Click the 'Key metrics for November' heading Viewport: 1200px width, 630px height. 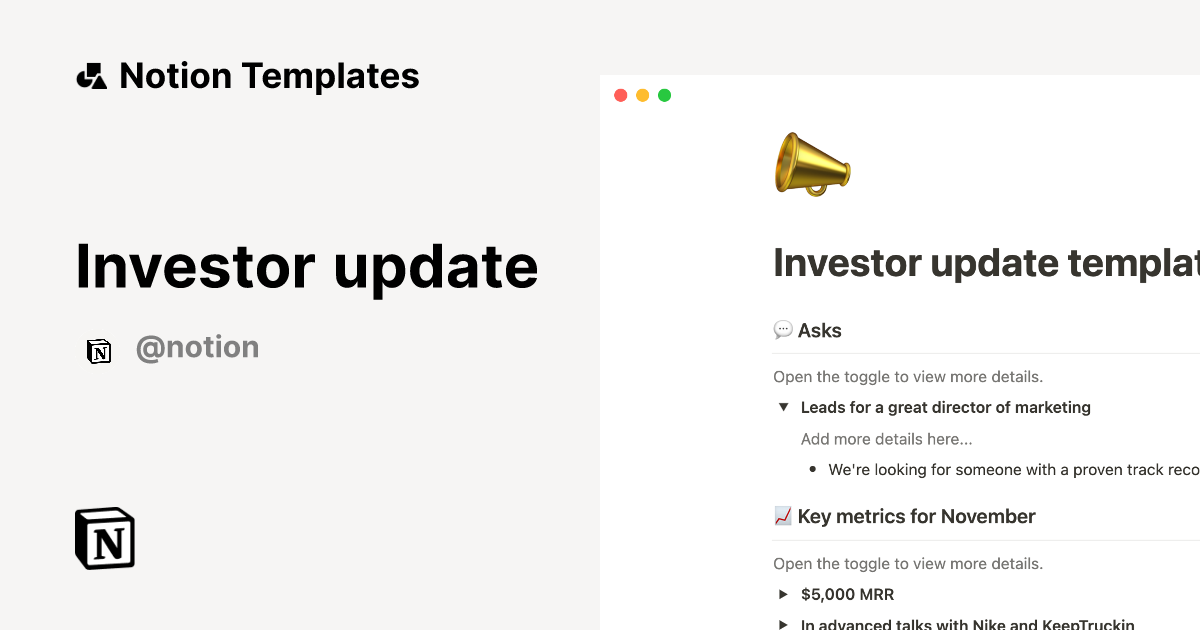pyautogui.click(x=916, y=516)
